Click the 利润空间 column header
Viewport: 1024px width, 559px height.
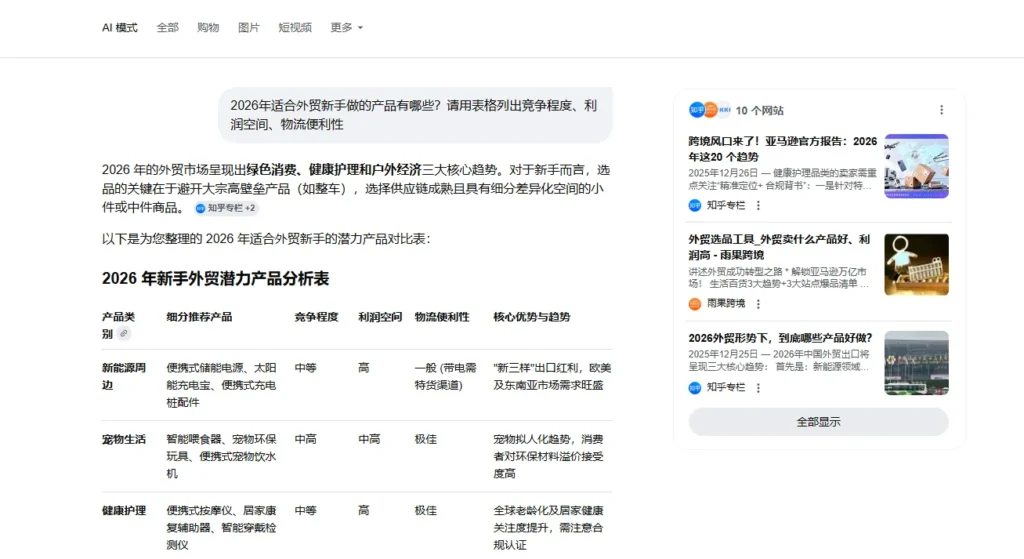coord(379,317)
